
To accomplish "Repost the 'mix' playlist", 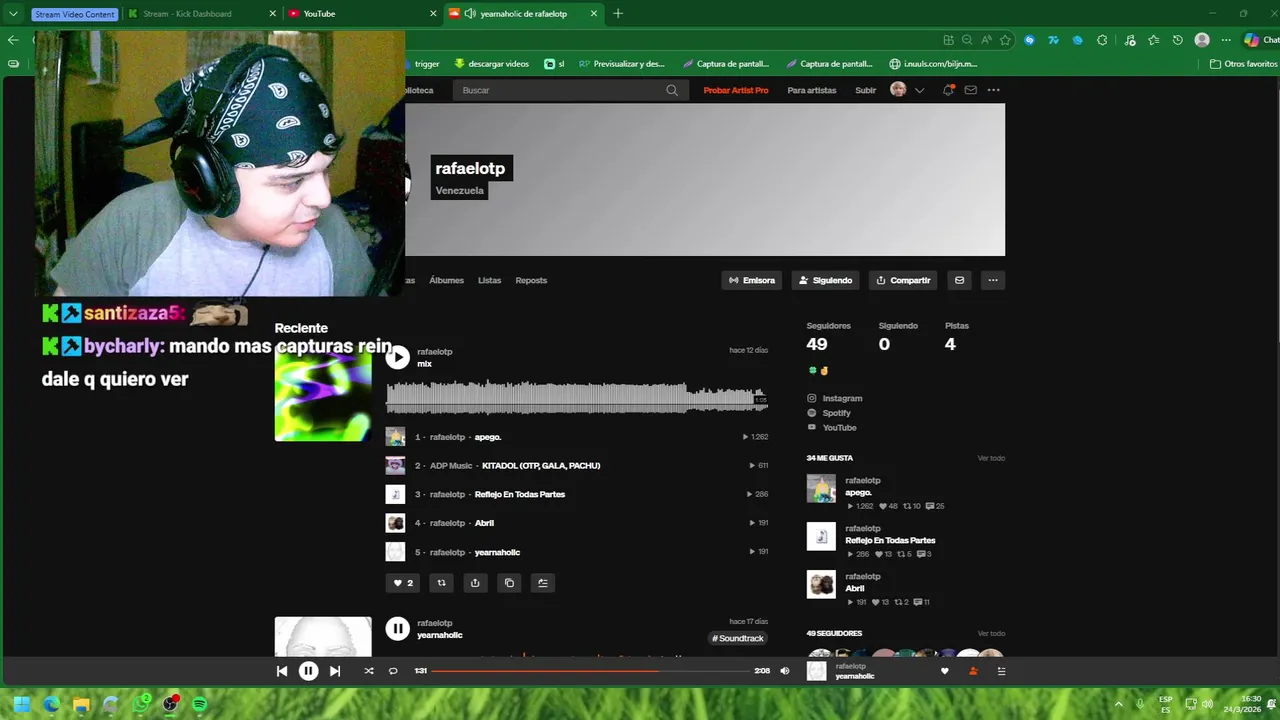I will tap(441, 583).
